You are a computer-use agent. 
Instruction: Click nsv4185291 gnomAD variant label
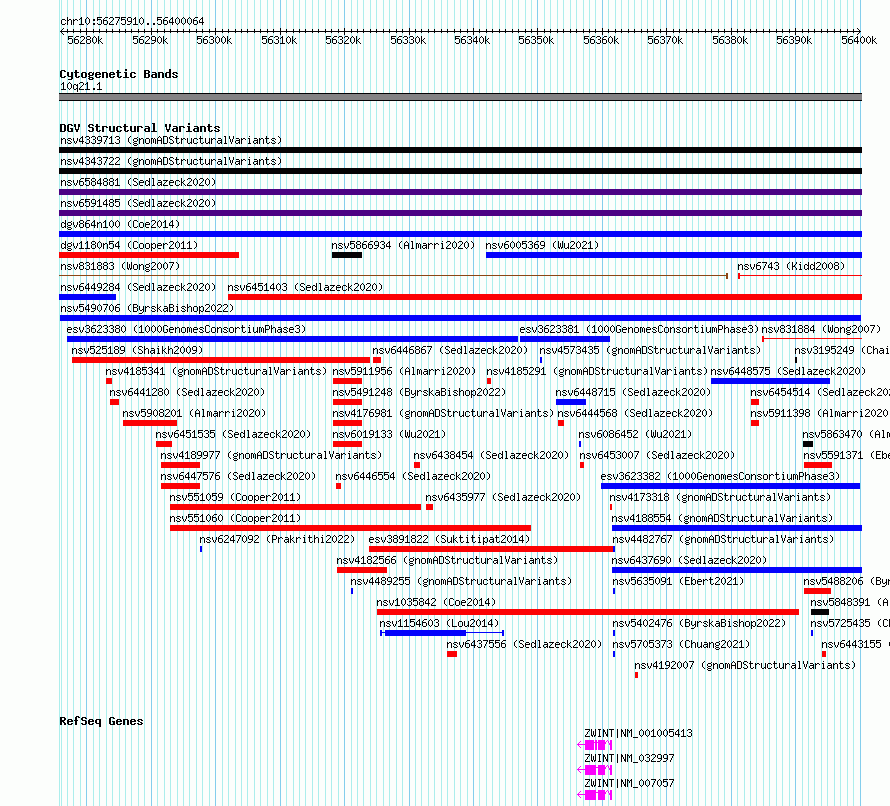tap(597, 371)
